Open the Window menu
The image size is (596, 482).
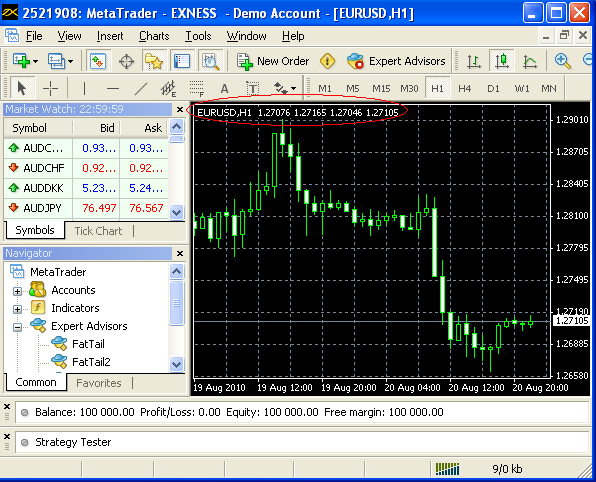[246, 36]
